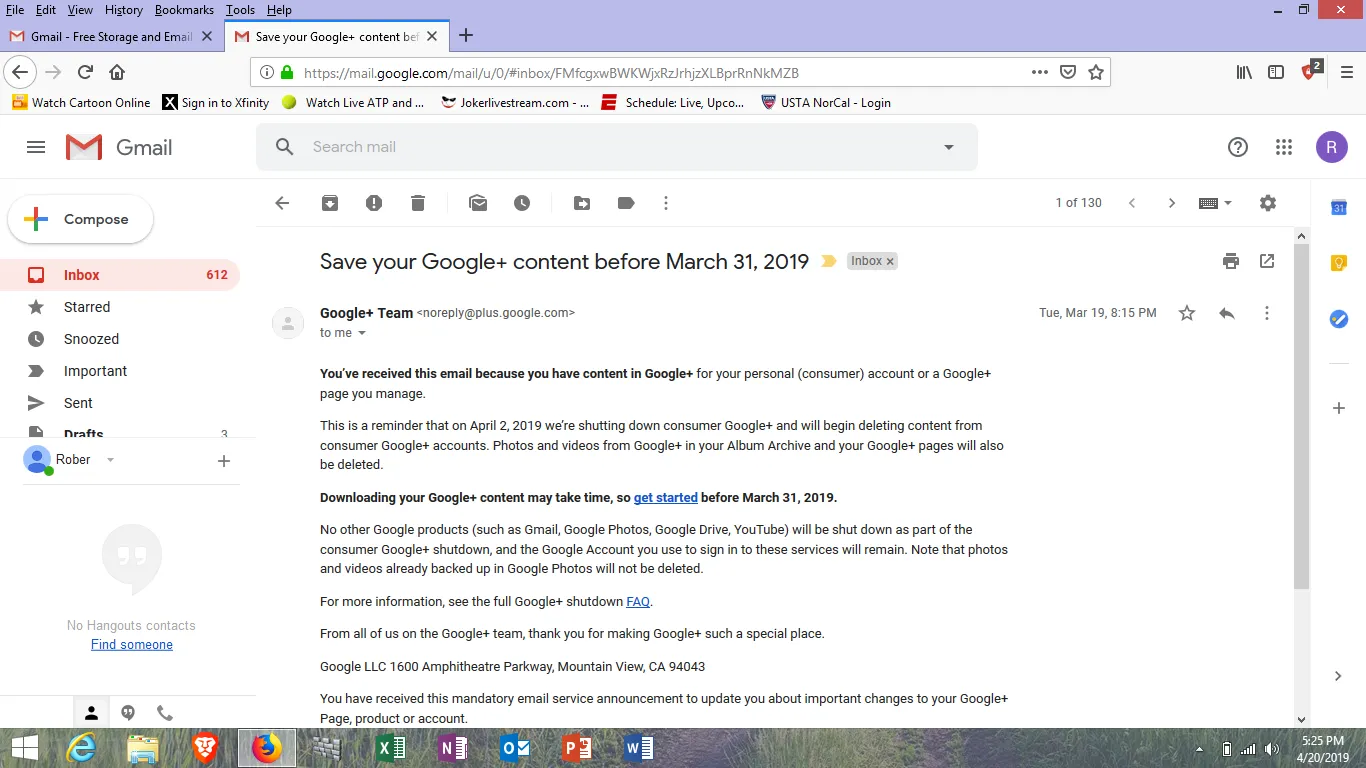Star the Google+ Team message
This screenshot has width=1366, height=768.
tap(1187, 313)
